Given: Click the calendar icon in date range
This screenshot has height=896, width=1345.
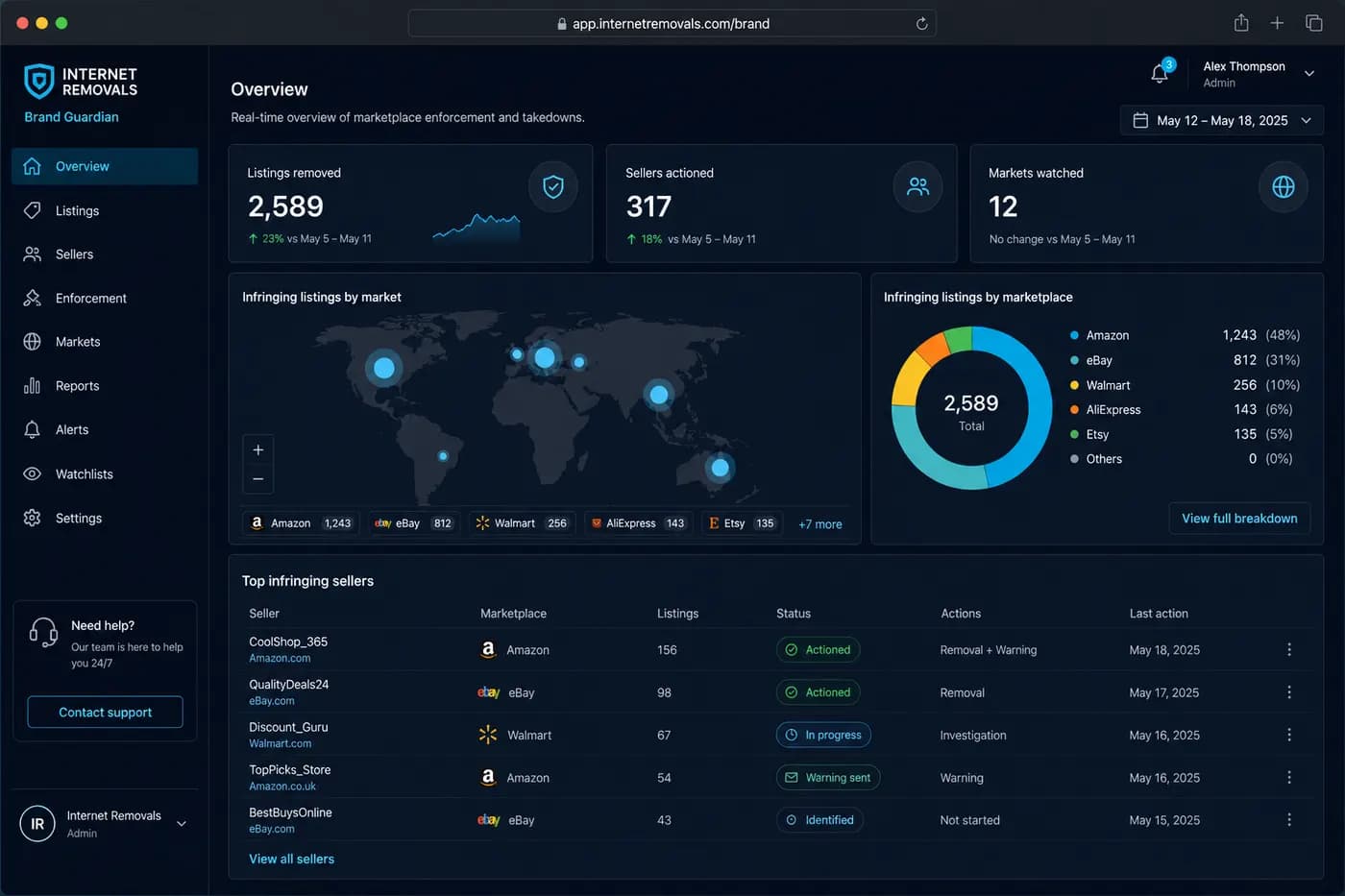Looking at the screenshot, I should (x=1140, y=120).
